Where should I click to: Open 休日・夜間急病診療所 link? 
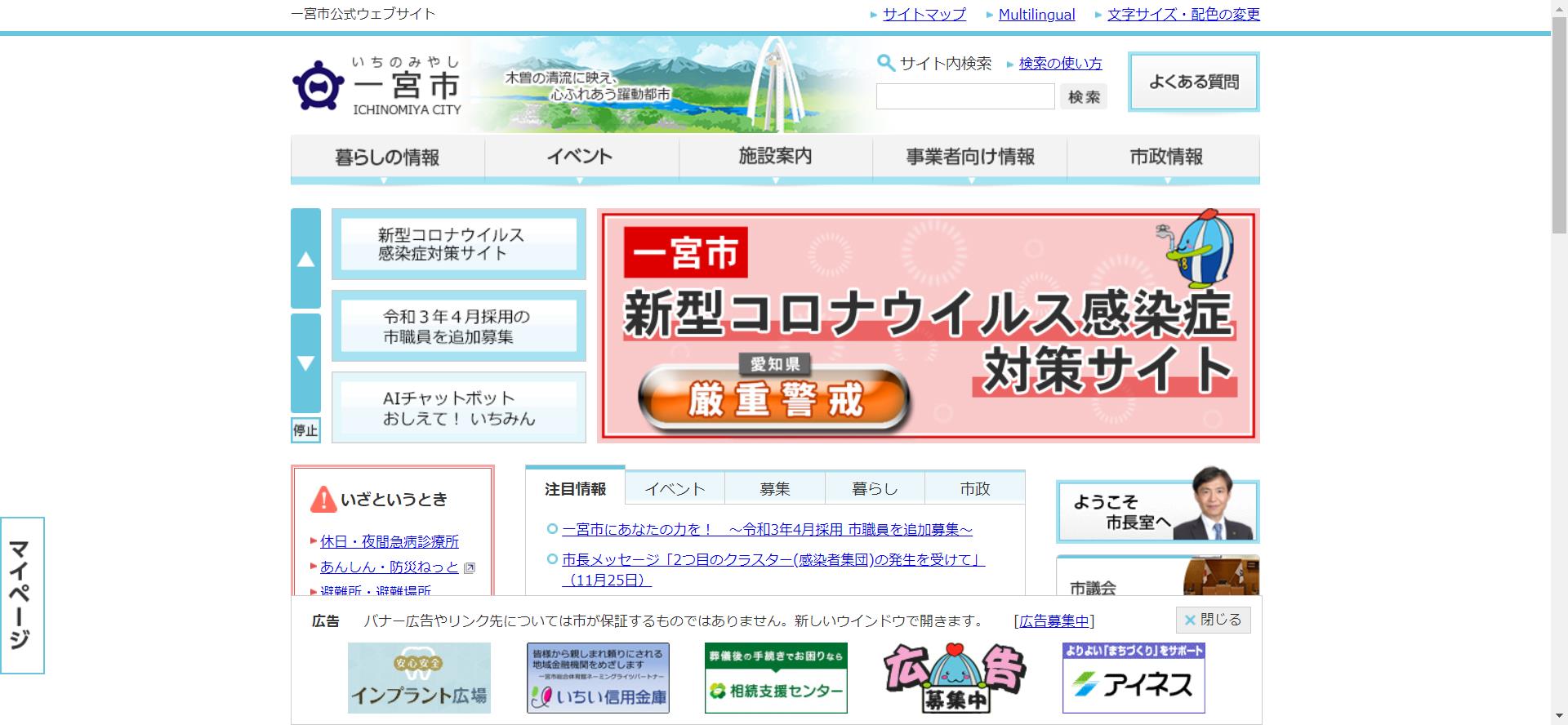click(x=389, y=541)
